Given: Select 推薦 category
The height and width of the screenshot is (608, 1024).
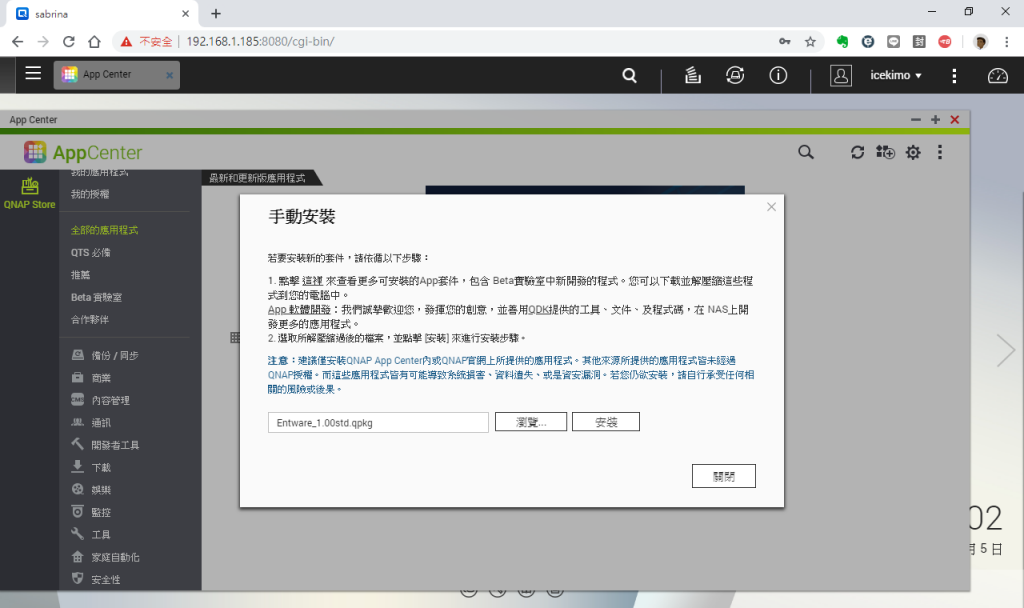Looking at the screenshot, I should click(80, 275).
